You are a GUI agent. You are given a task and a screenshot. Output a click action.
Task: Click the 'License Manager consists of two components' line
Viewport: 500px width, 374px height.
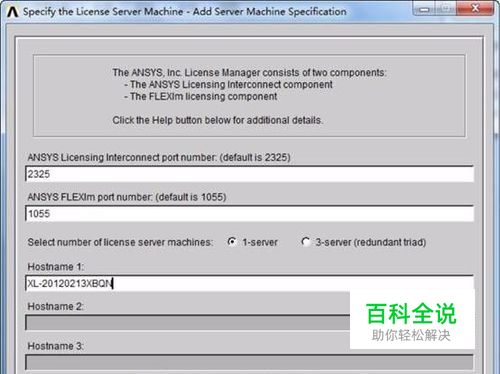tap(249, 72)
